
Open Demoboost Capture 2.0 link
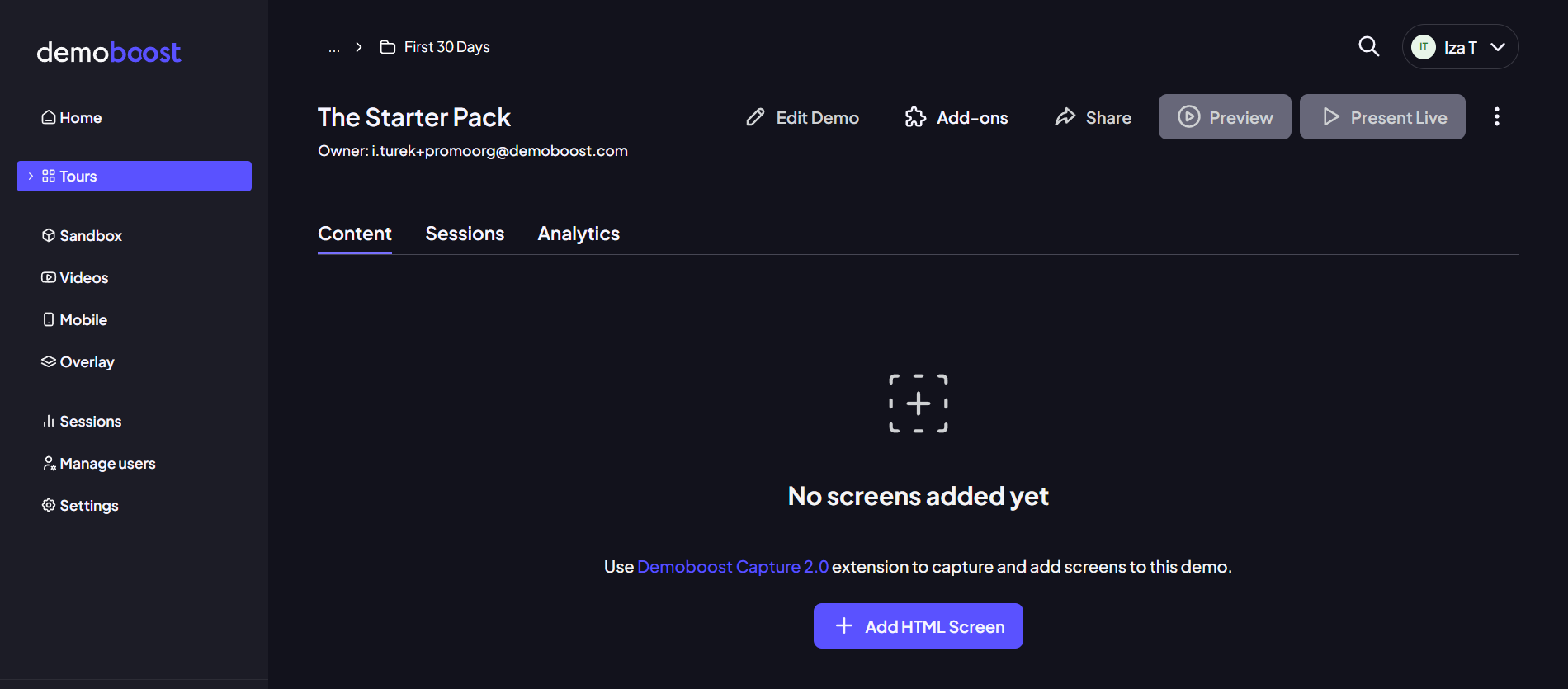(x=733, y=567)
